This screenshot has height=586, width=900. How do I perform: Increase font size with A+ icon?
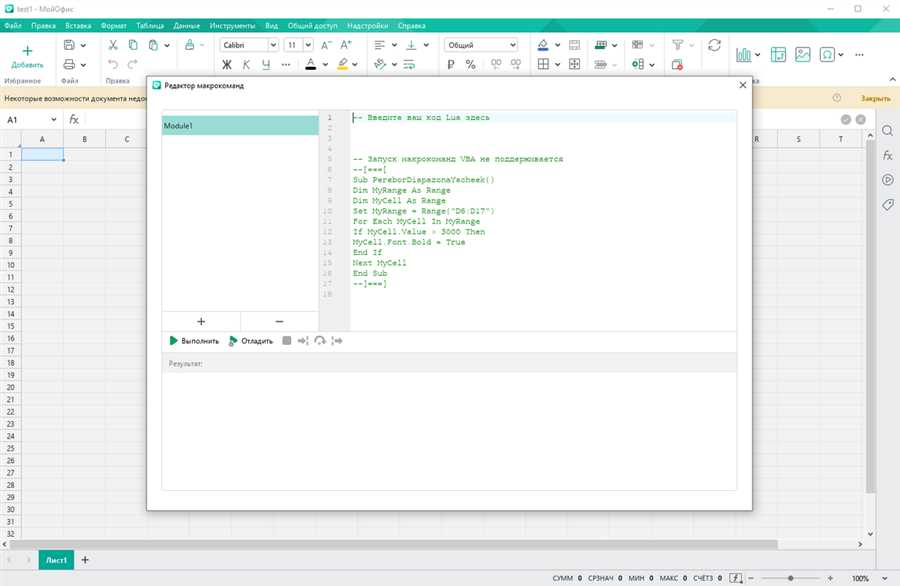tap(346, 45)
